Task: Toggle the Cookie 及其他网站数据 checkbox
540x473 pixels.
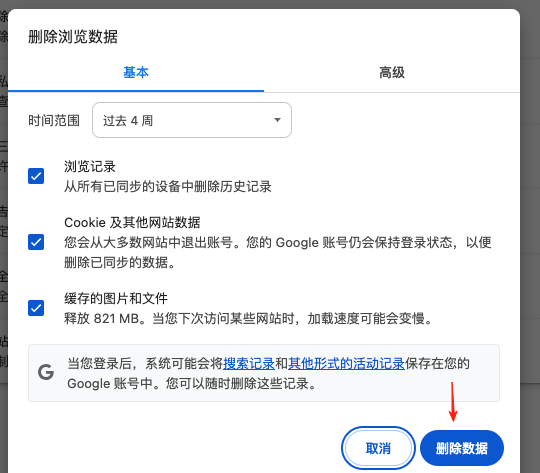Action: [x=36, y=242]
